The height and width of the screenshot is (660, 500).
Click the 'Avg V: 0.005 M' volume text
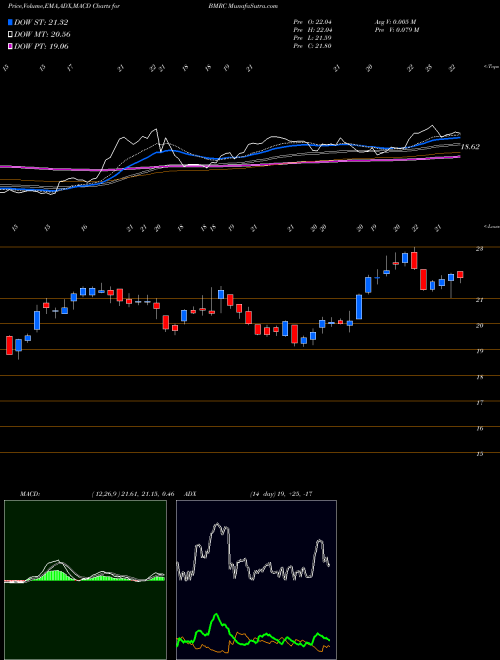click(x=397, y=22)
